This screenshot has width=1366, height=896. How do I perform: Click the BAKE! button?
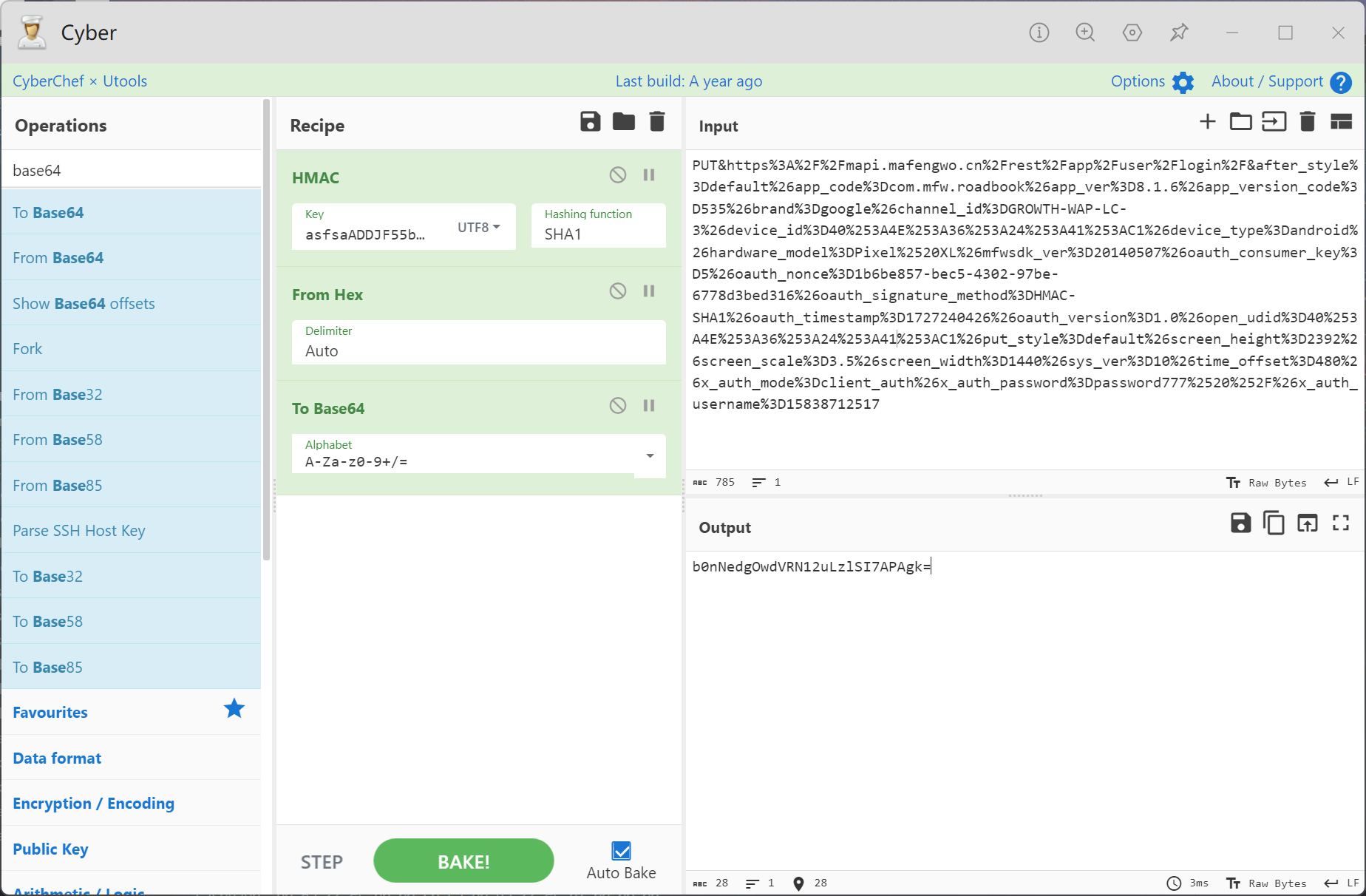tap(463, 861)
